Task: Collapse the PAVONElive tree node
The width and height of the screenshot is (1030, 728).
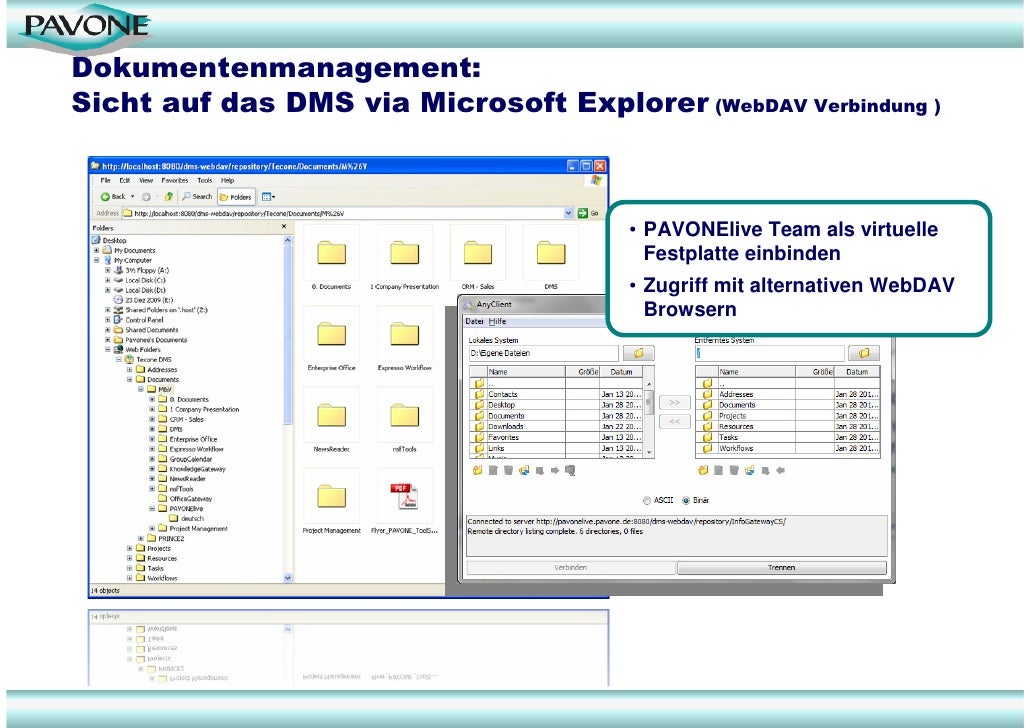Action: point(152,509)
